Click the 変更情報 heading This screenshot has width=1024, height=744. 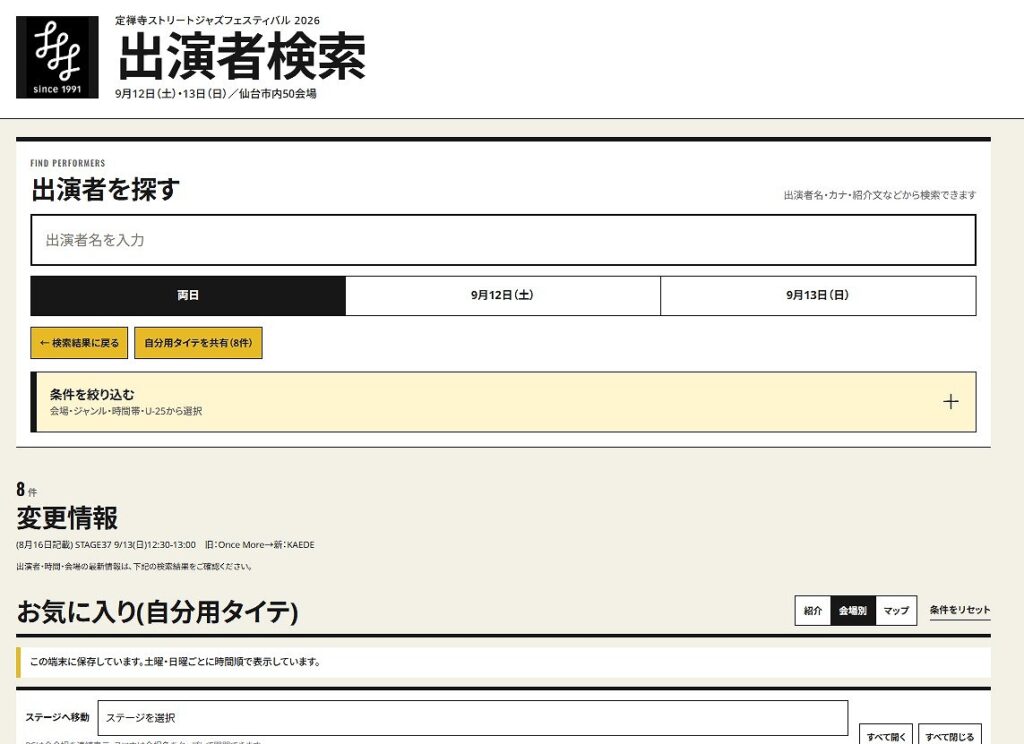point(67,518)
